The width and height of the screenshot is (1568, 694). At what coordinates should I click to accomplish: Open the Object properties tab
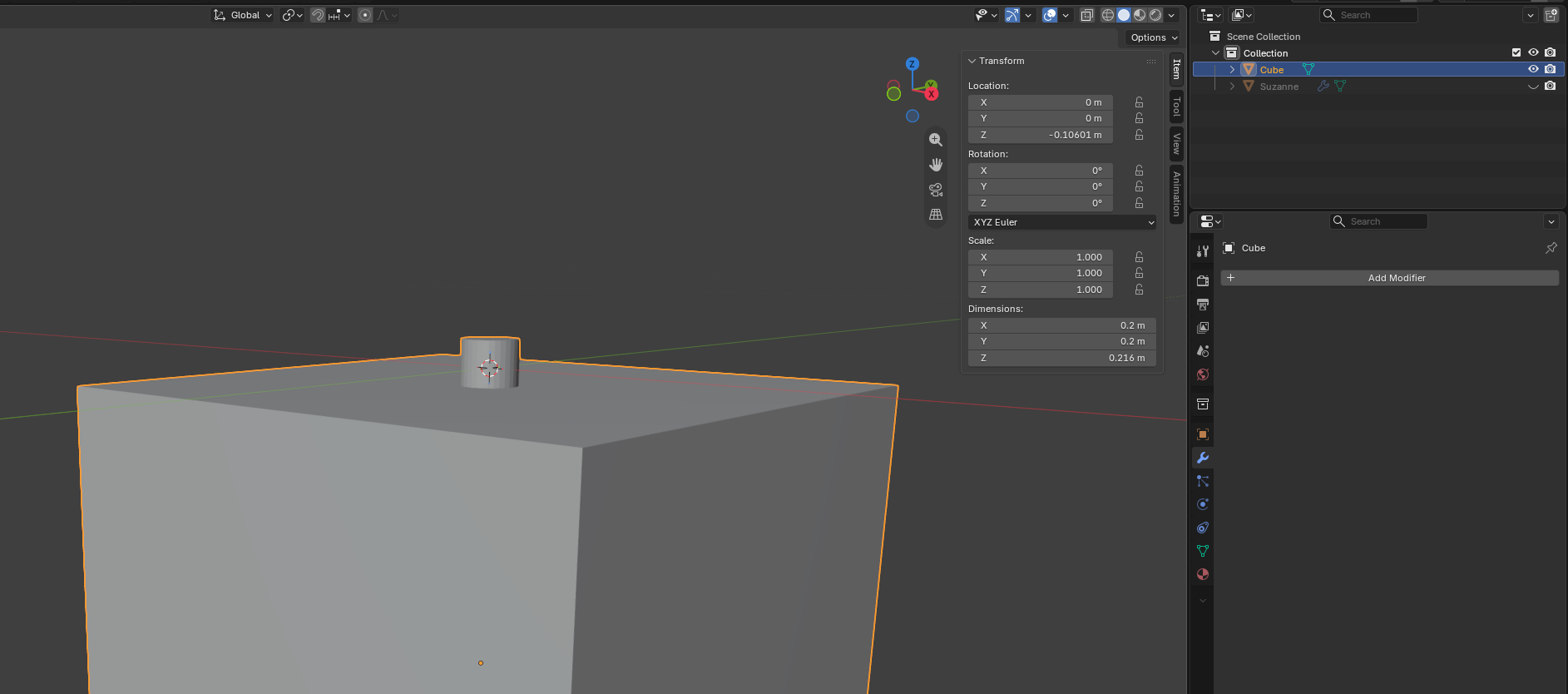(1203, 434)
